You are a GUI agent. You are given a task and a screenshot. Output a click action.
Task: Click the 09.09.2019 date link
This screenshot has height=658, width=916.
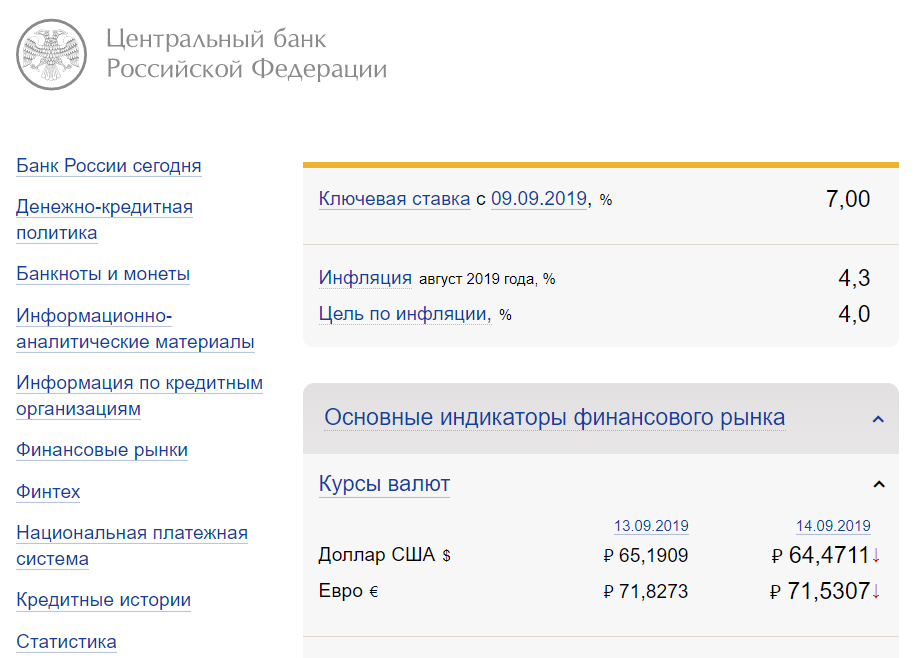pos(539,199)
